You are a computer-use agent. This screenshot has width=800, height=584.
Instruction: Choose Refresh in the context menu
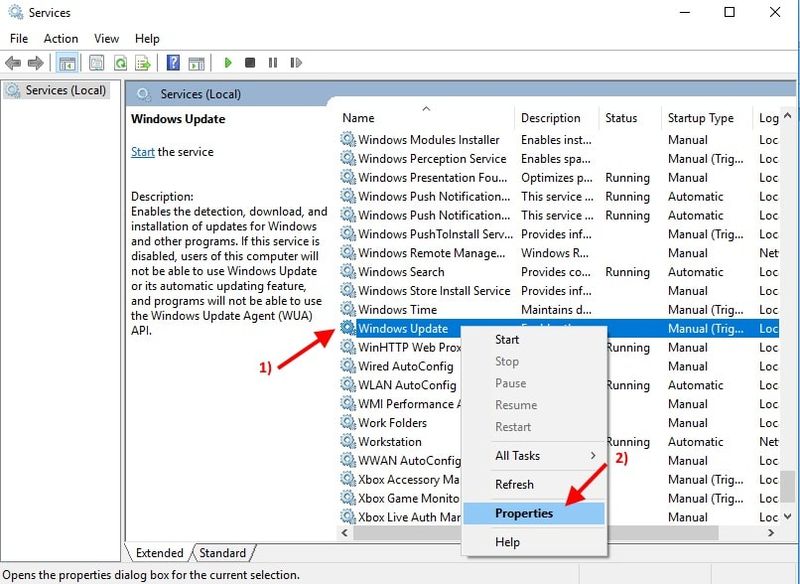point(534,485)
